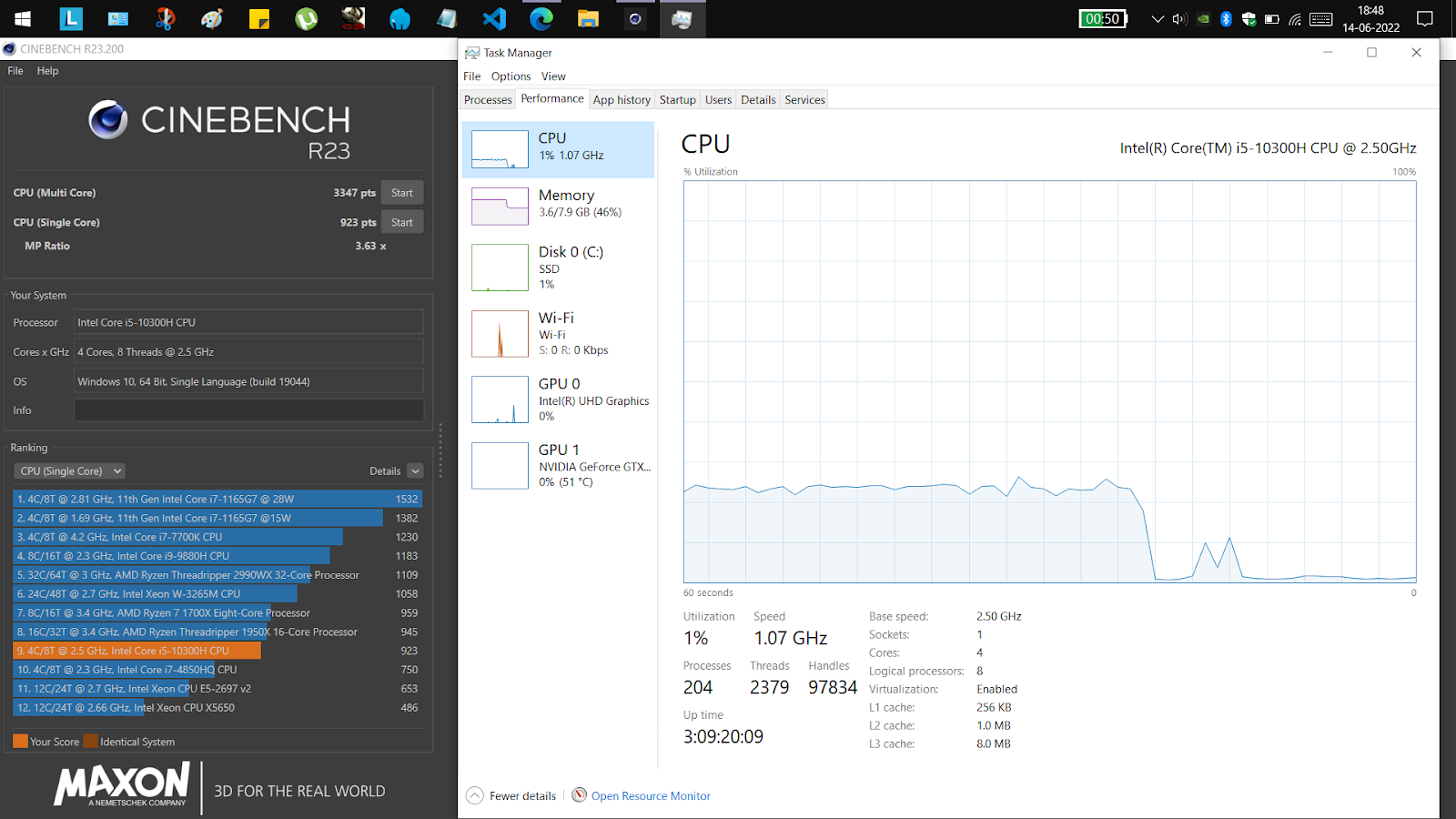
Task: Open the NVIDIA tray icon
Action: (x=1203, y=18)
